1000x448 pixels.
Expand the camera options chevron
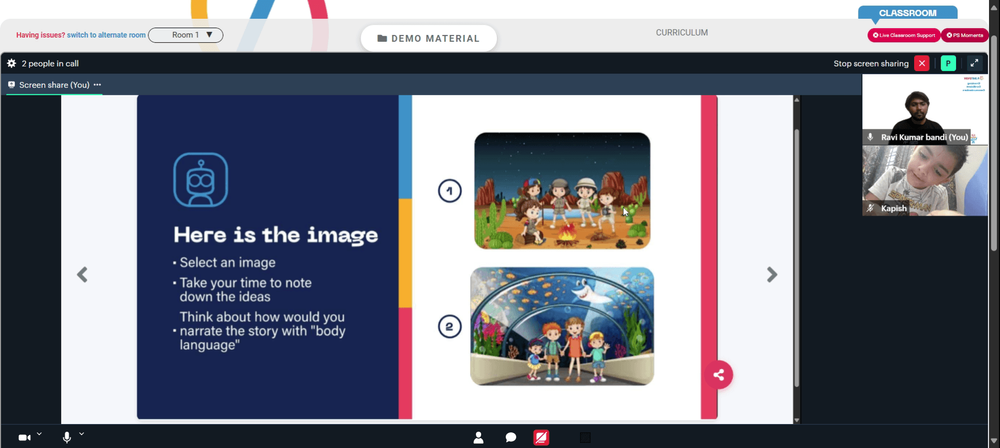(39, 434)
